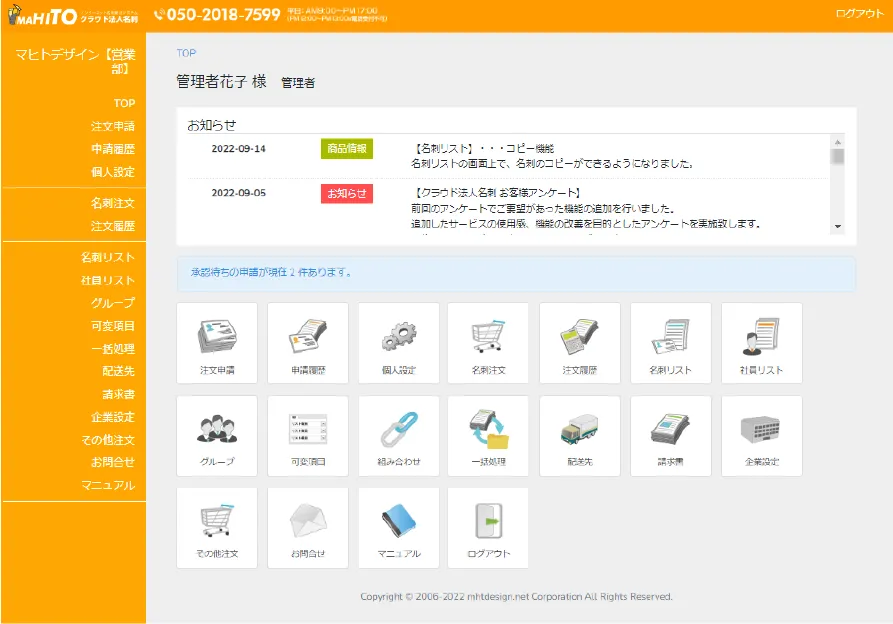893x624 pixels.
Task: Open the 注文履歴 order history icon
Action: tap(580, 342)
